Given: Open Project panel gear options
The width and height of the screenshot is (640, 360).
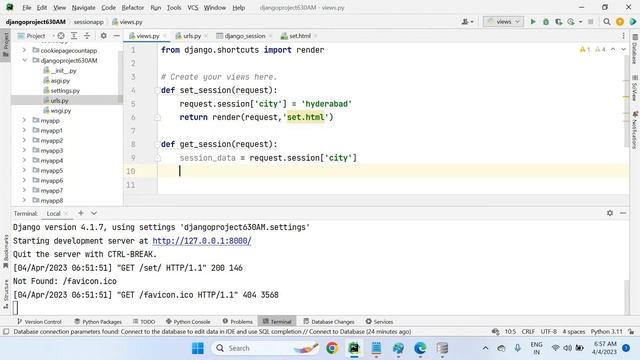Looking at the screenshot, I should click(x=104, y=36).
